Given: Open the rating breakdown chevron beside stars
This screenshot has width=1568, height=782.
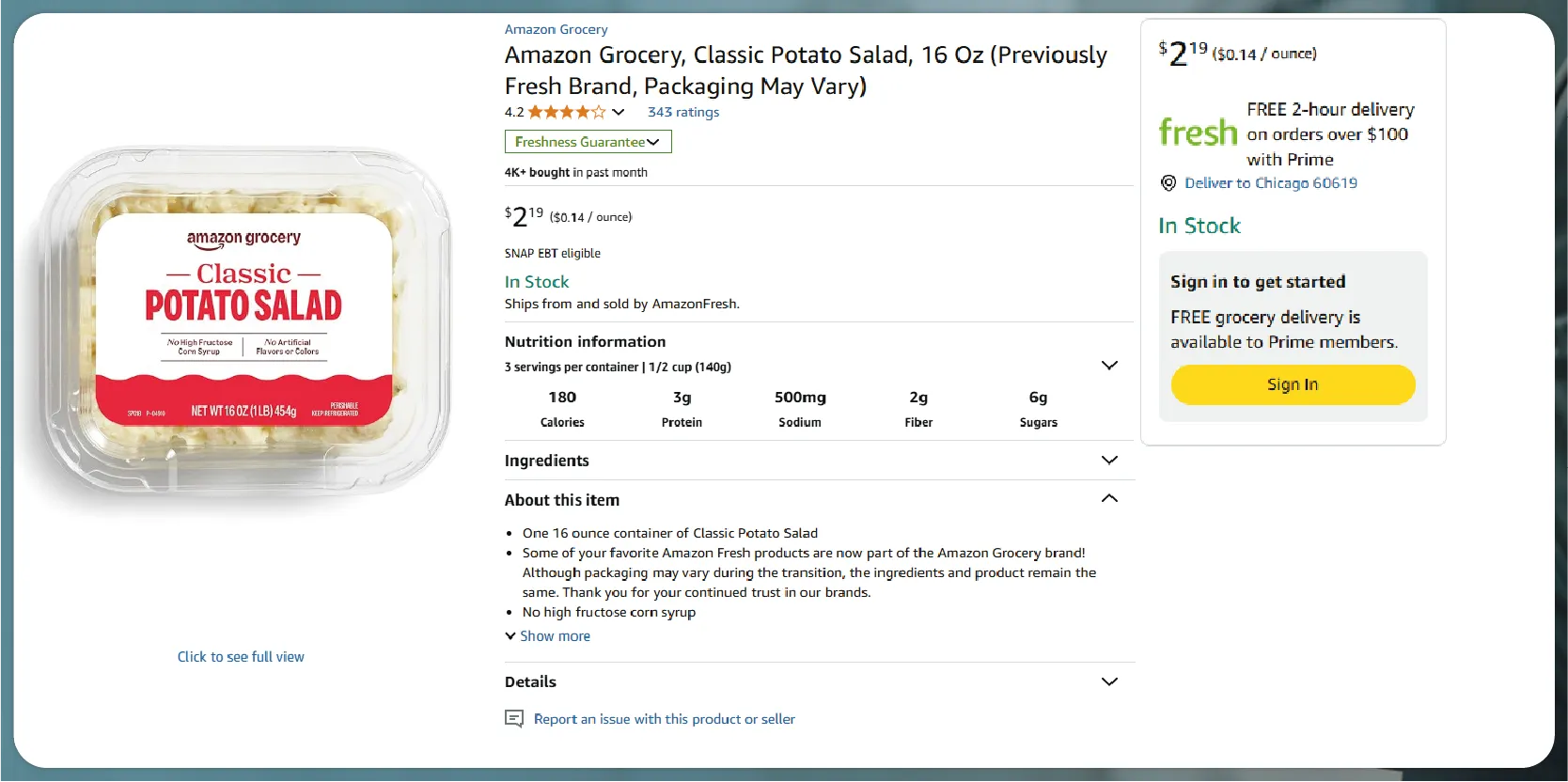Looking at the screenshot, I should pos(619,112).
